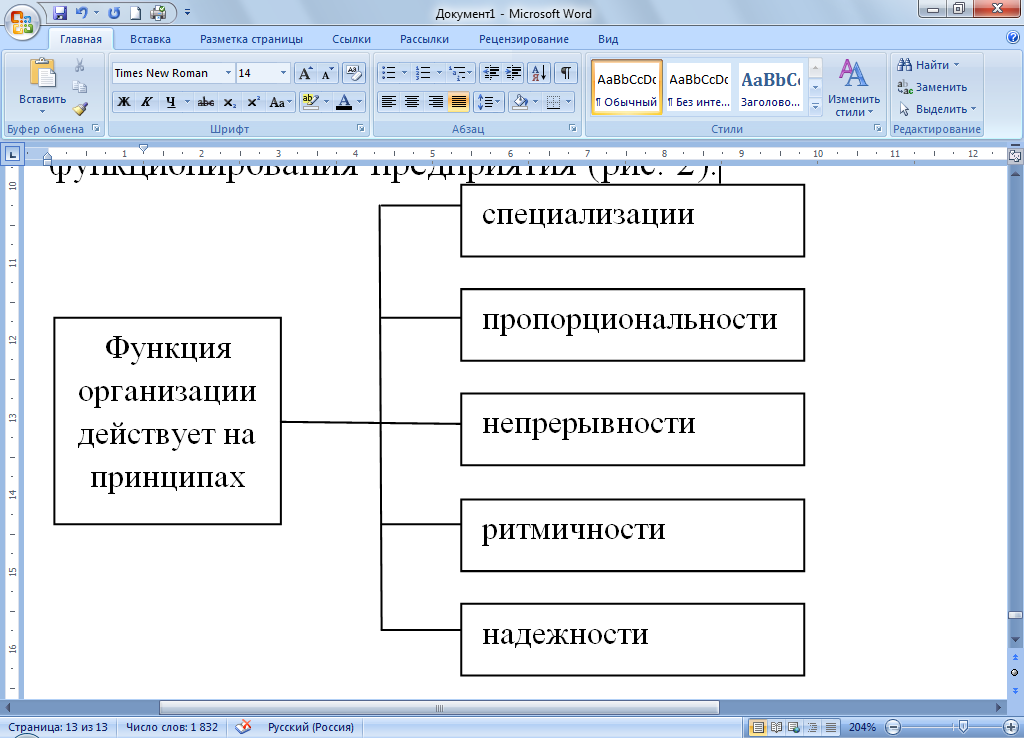The height and width of the screenshot is (738, 1024).
Task: Click the strikethrough icon
Action: (x=206, y=101)
